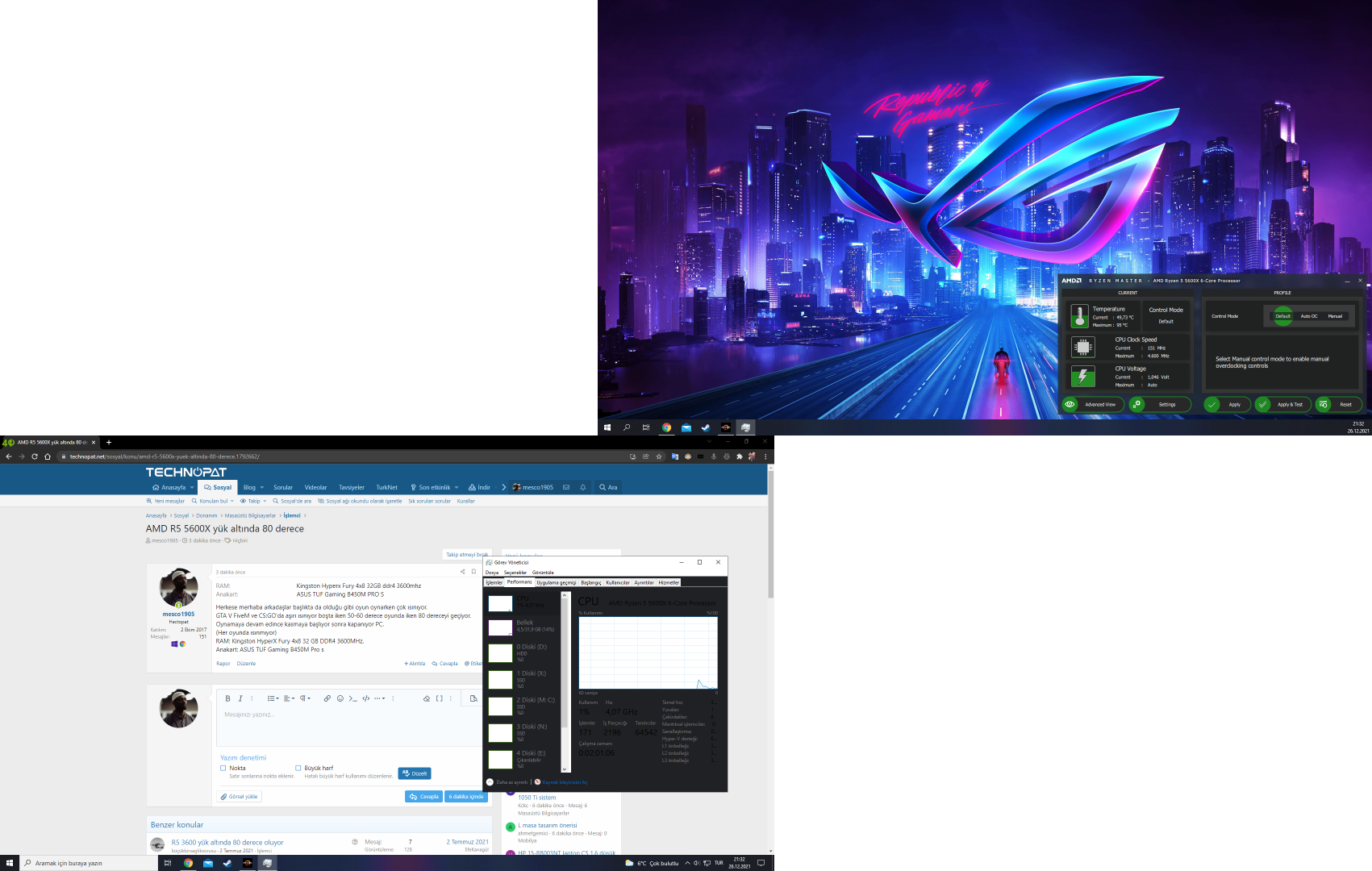Open a new Chrome tab
The height and width of the screenshot is (871, 1372).
point(109,442)
